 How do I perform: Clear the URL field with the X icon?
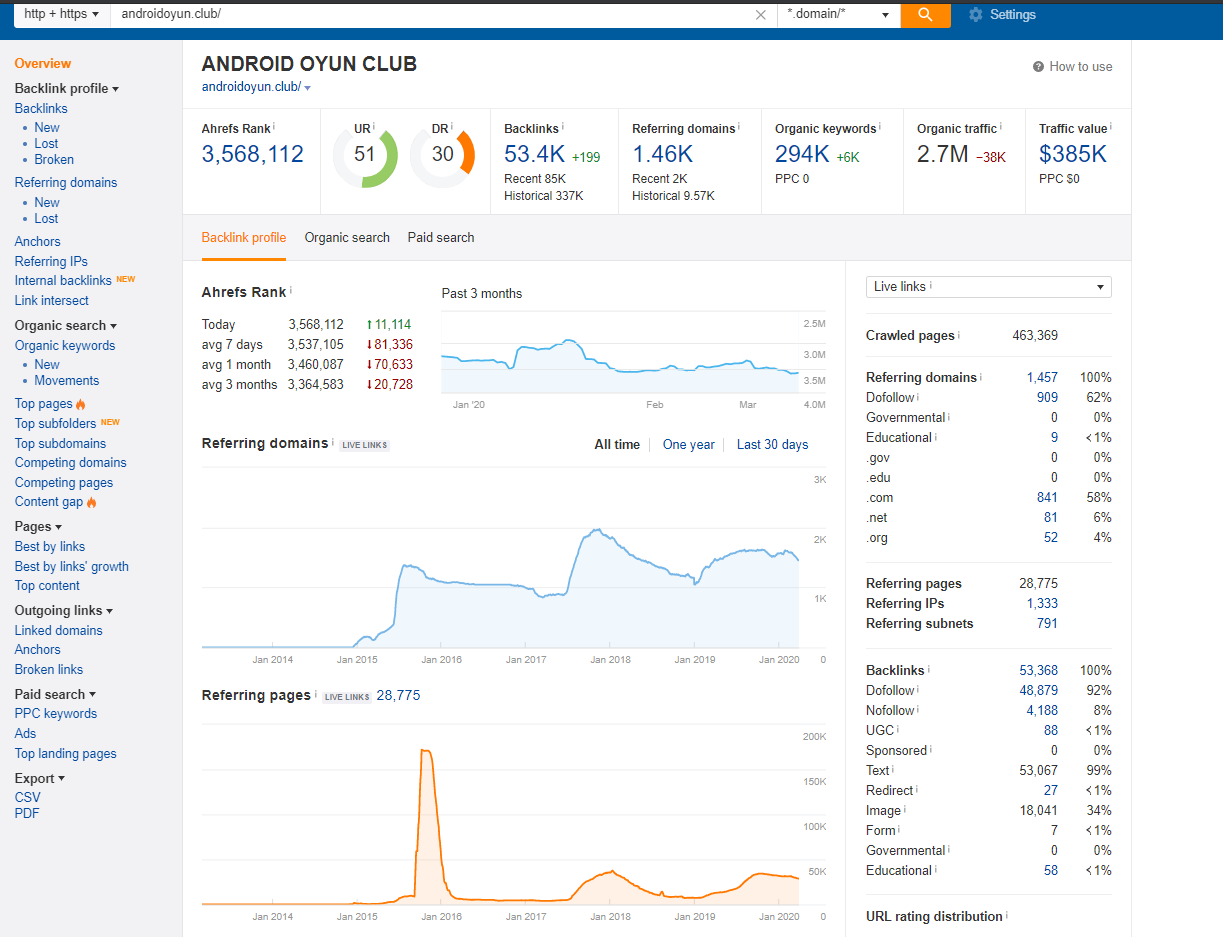(761, 15)
